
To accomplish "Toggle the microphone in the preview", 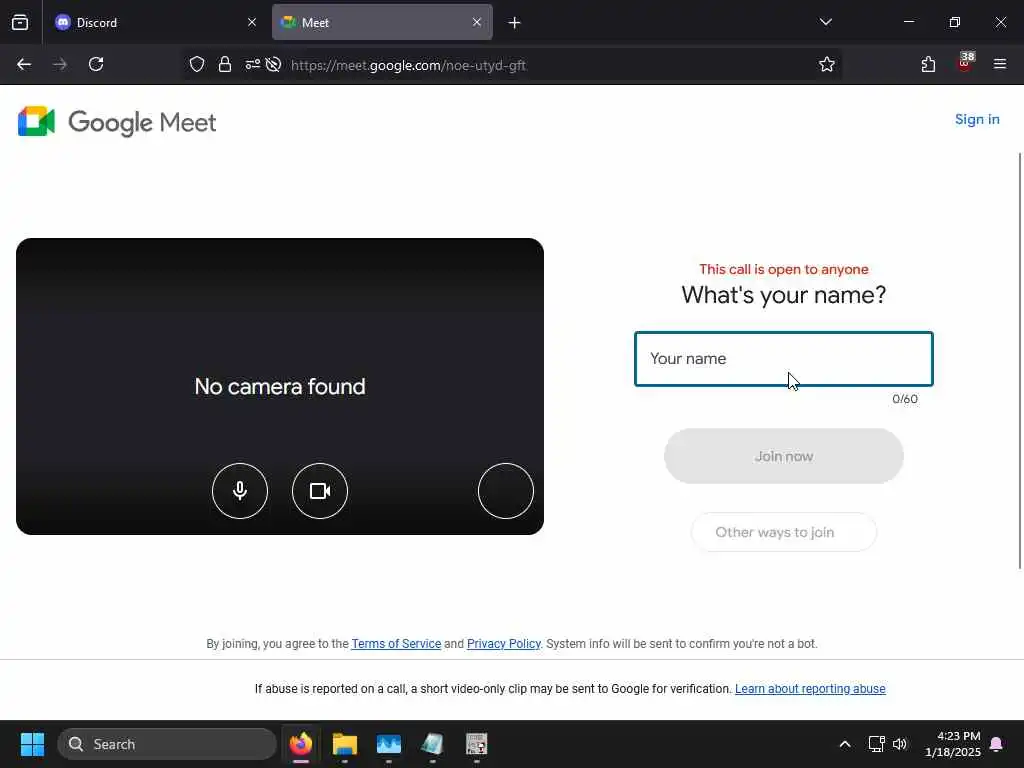I will pos(240,490).
